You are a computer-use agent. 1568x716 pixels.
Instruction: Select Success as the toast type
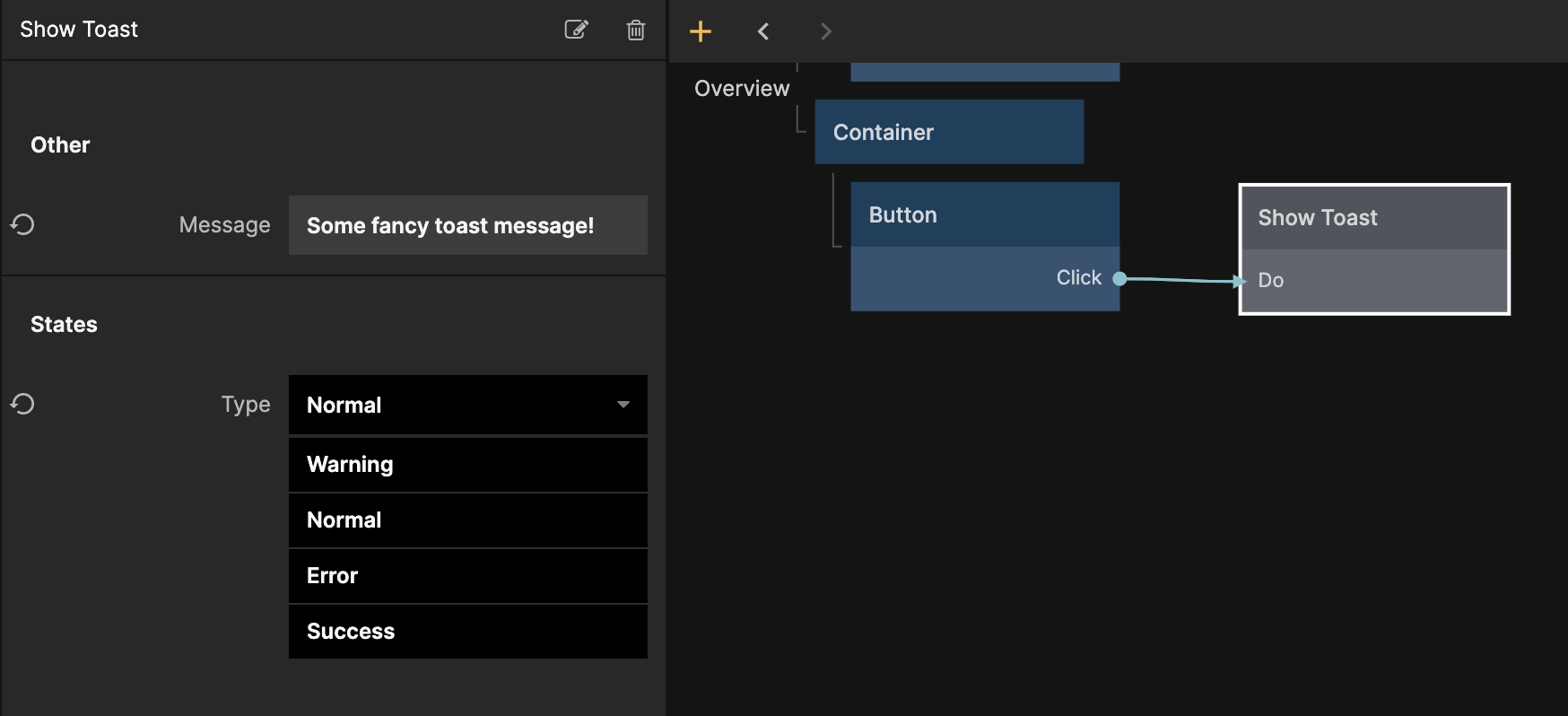[467, 631]
